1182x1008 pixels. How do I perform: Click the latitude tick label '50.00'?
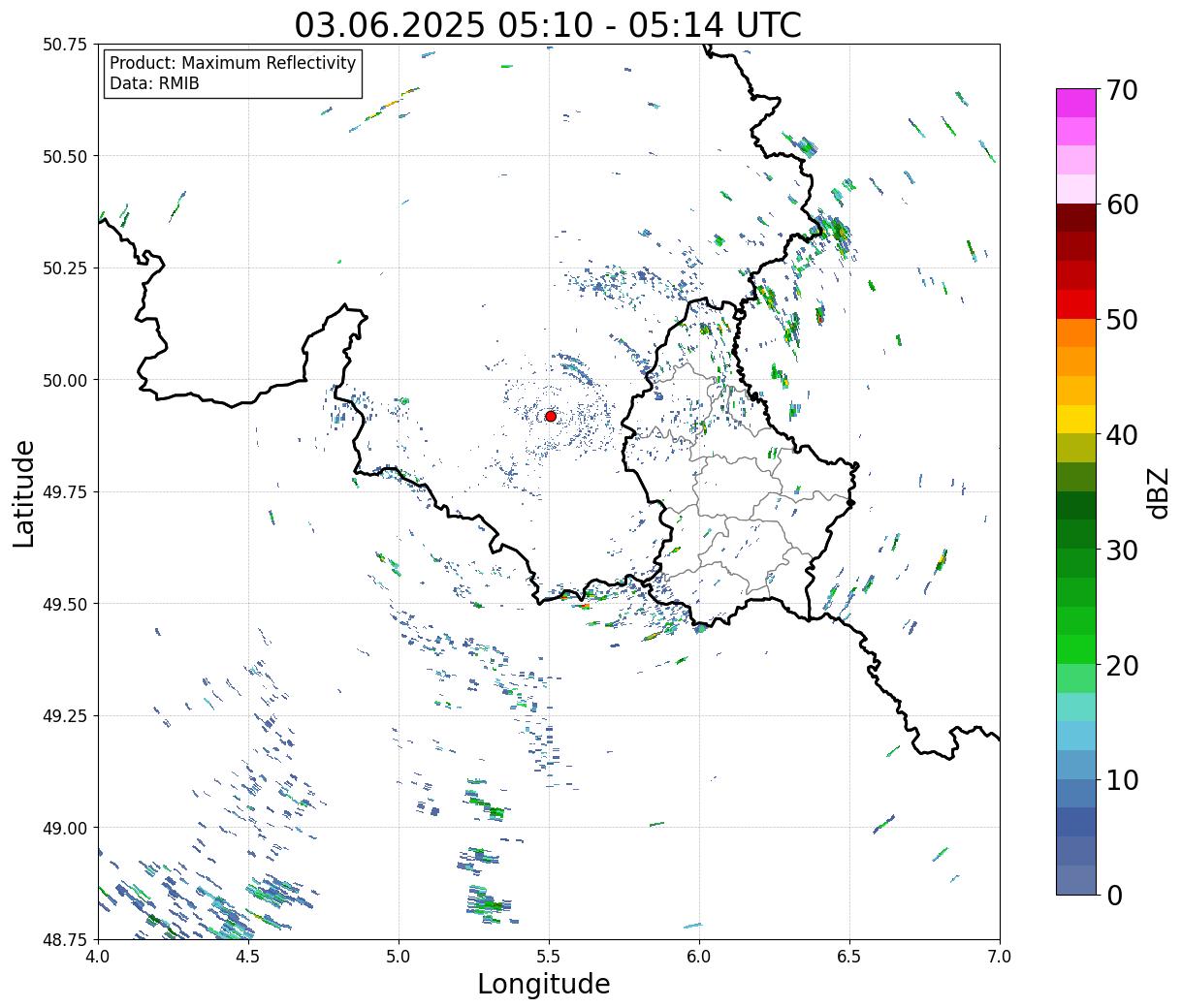(x=65, y=380)
